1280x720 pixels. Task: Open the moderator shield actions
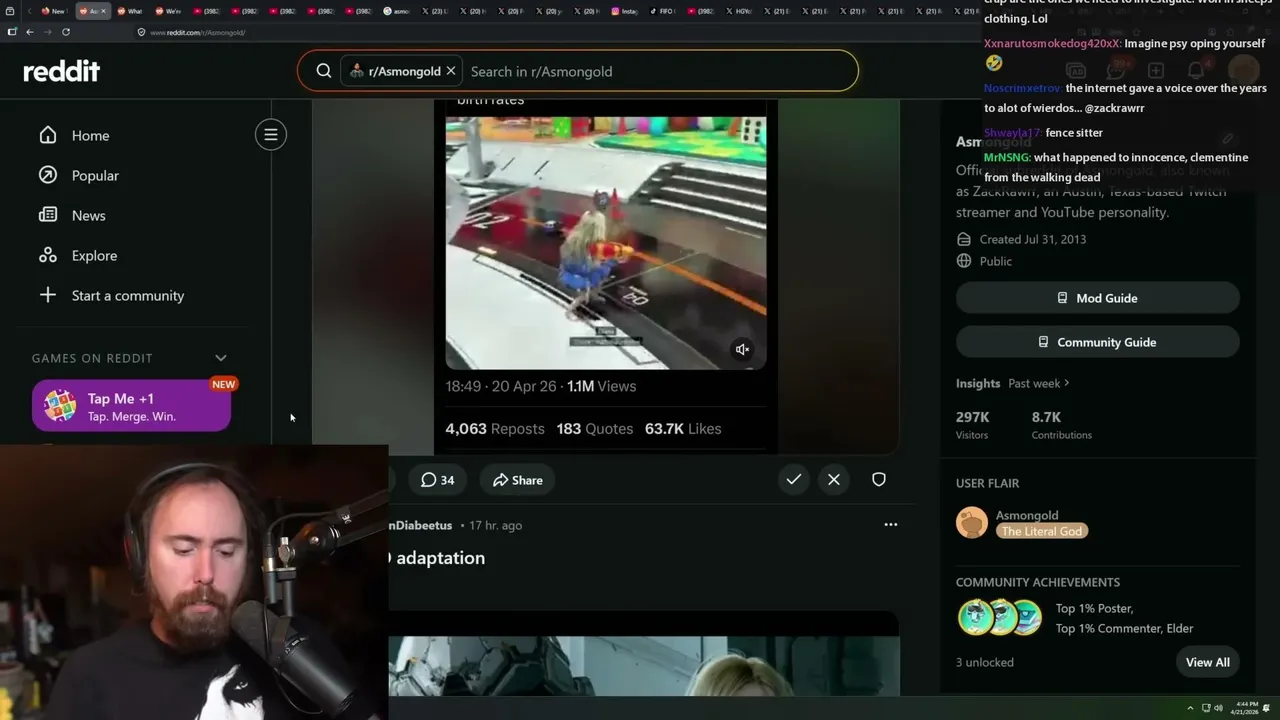pos(879,480)
